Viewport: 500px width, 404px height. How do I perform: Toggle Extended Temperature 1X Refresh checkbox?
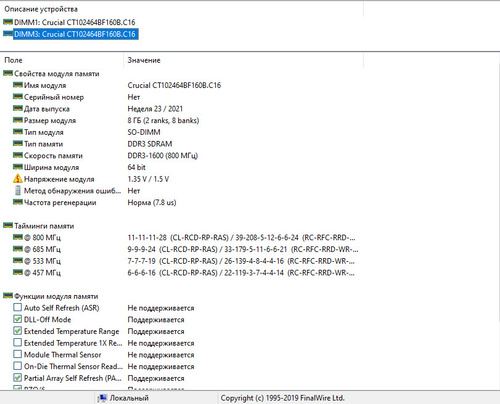[18, 342]
